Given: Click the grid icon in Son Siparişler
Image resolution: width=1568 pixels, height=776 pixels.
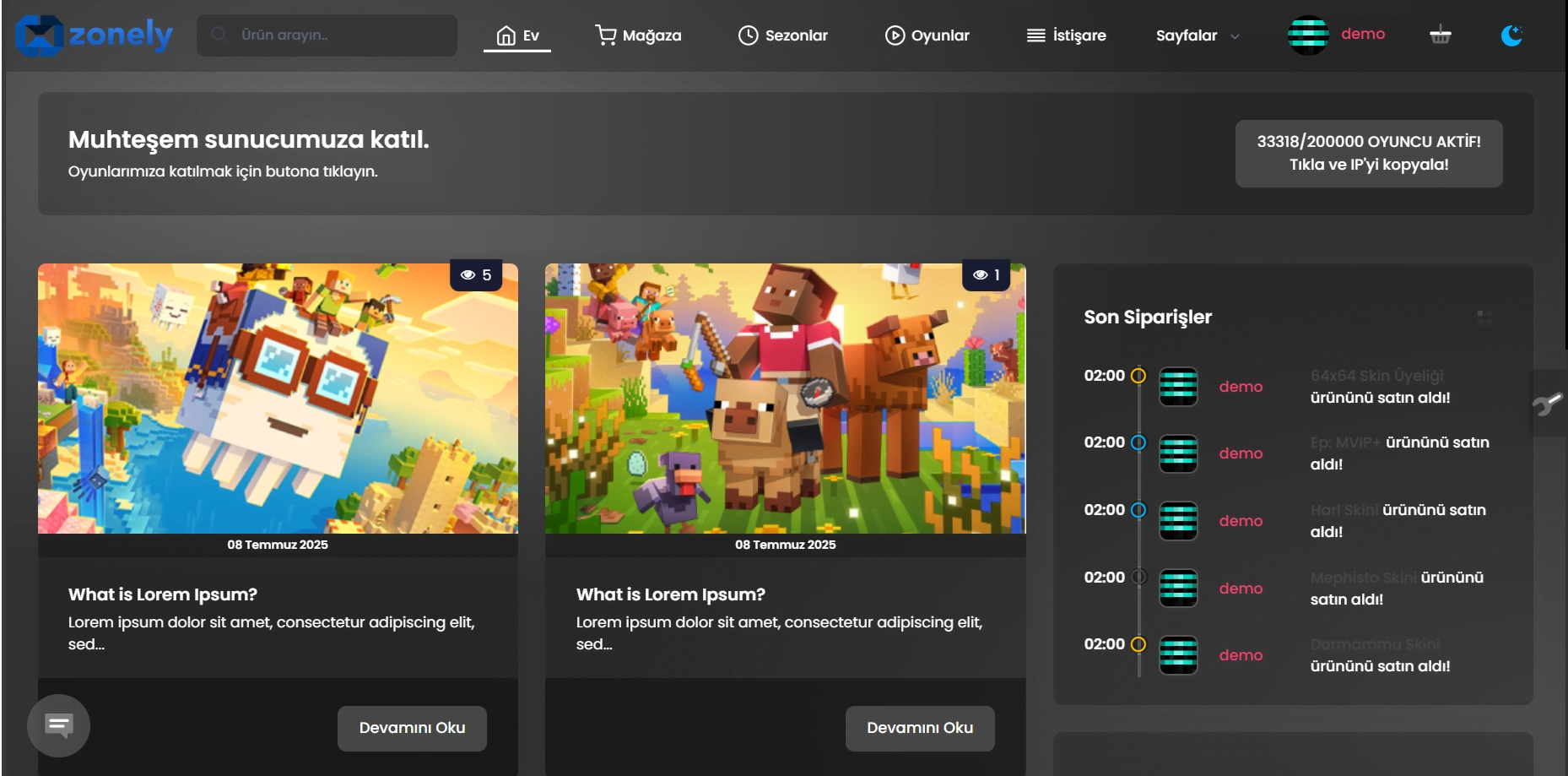Looking at the screenshot, I should 1484,317.
